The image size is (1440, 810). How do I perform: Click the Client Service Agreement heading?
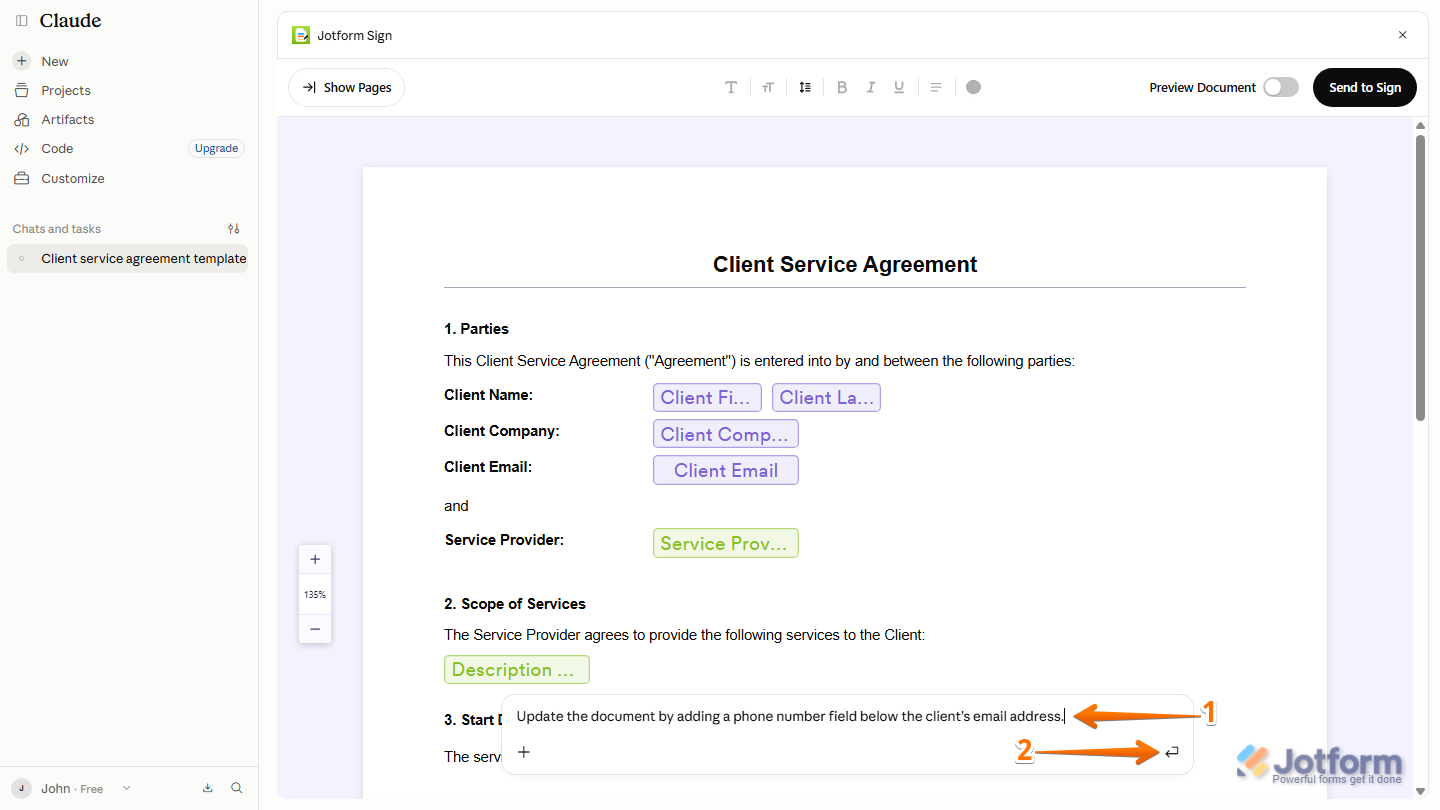click(845, 264)
